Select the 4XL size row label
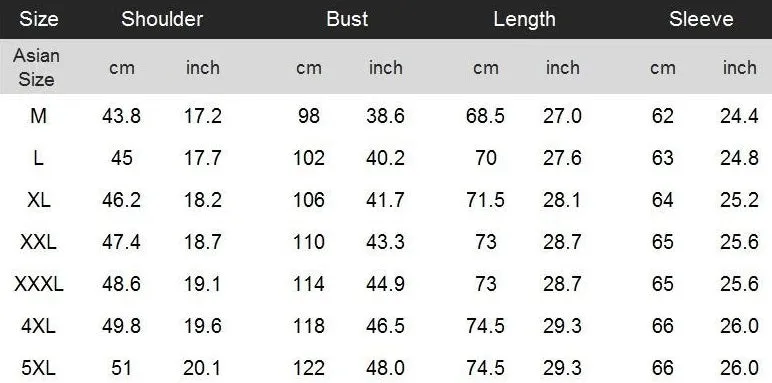 [38, 326]
